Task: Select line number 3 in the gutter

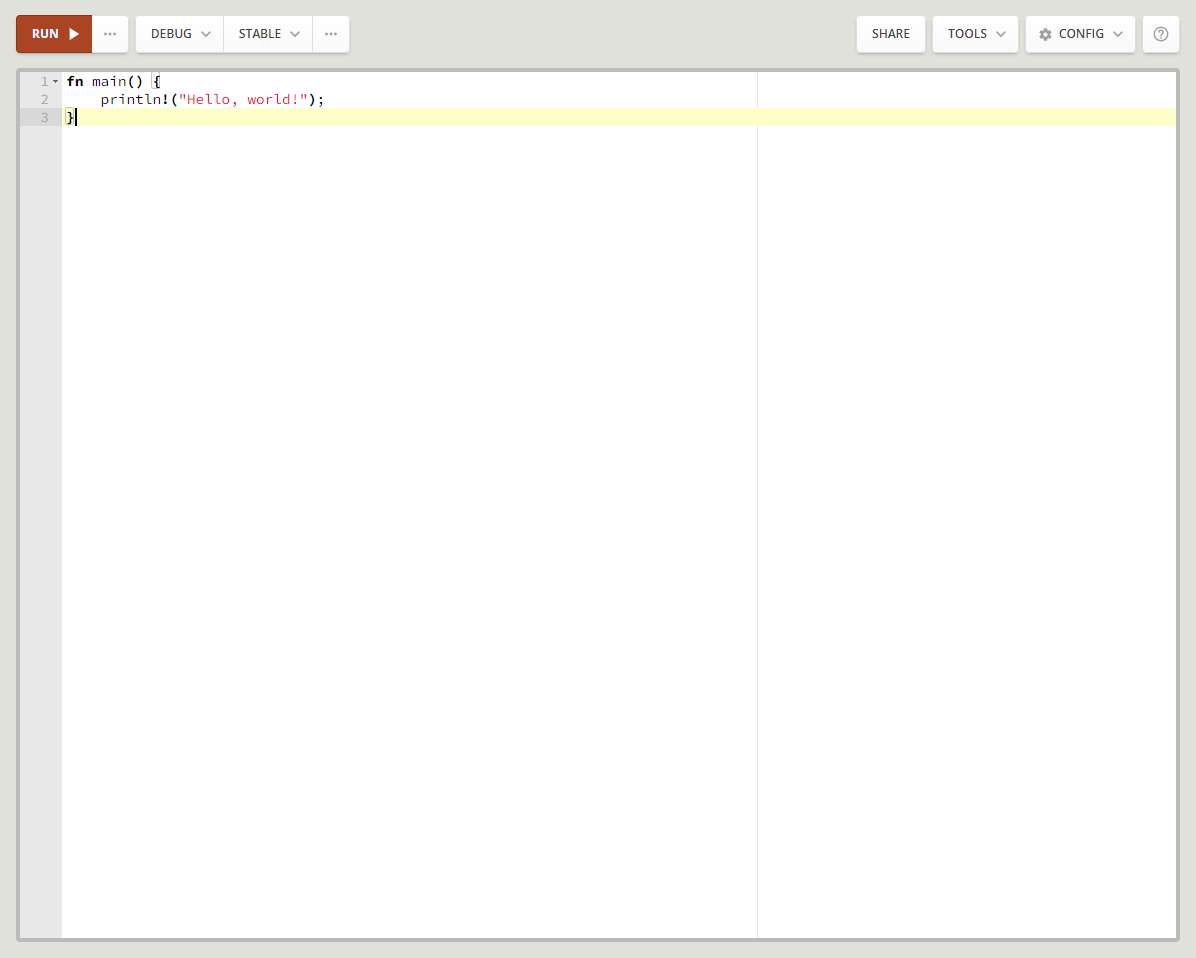Action: click(x=43, y=118)
